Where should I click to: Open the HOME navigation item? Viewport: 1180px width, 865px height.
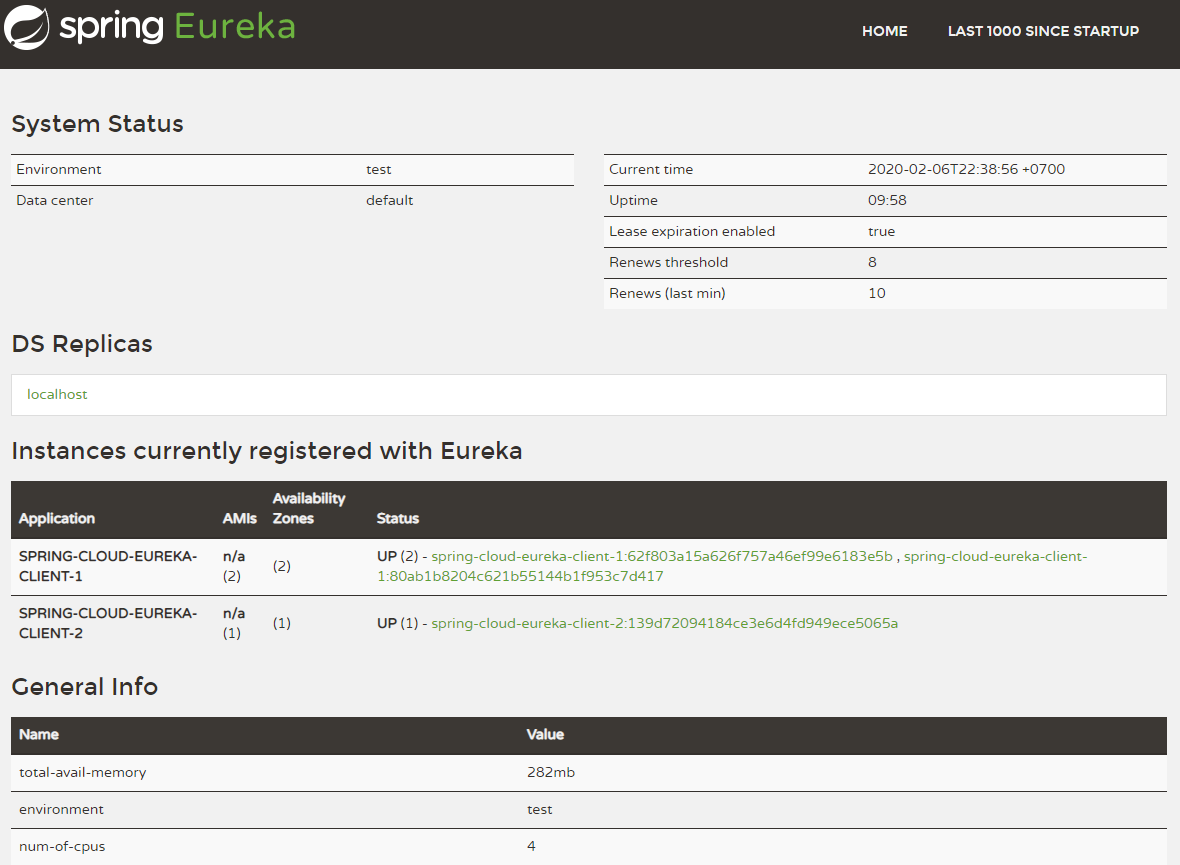pos(884,31)
